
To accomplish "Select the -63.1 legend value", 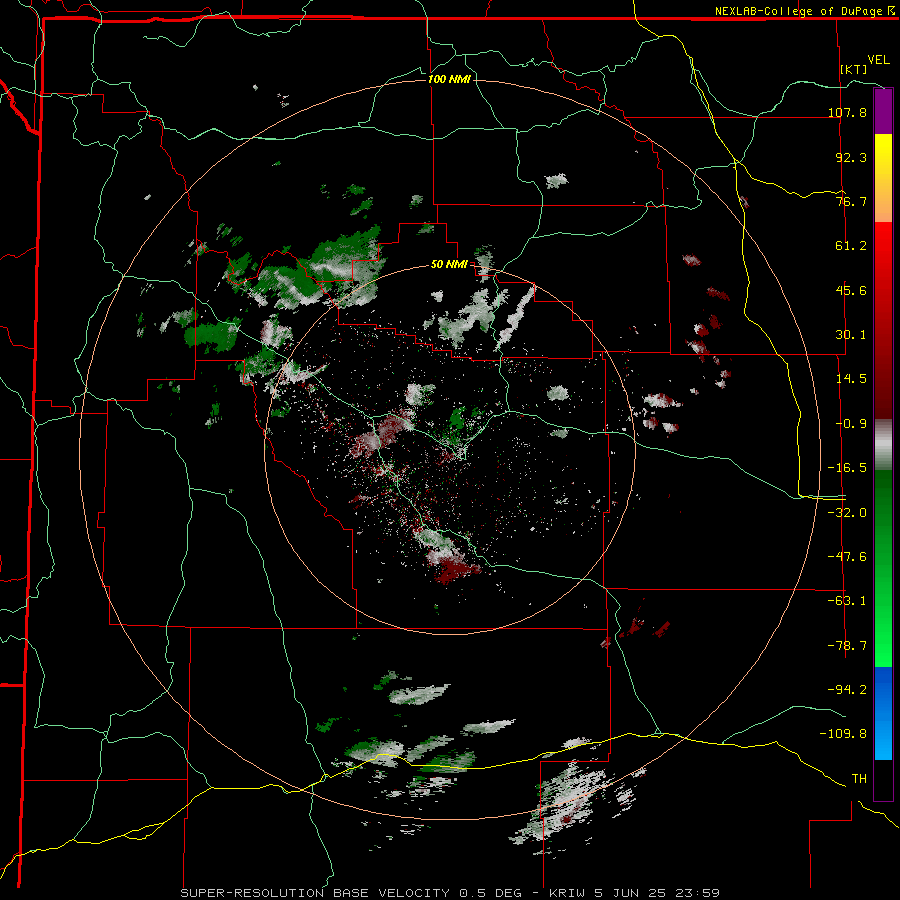I will click(847, 601).
